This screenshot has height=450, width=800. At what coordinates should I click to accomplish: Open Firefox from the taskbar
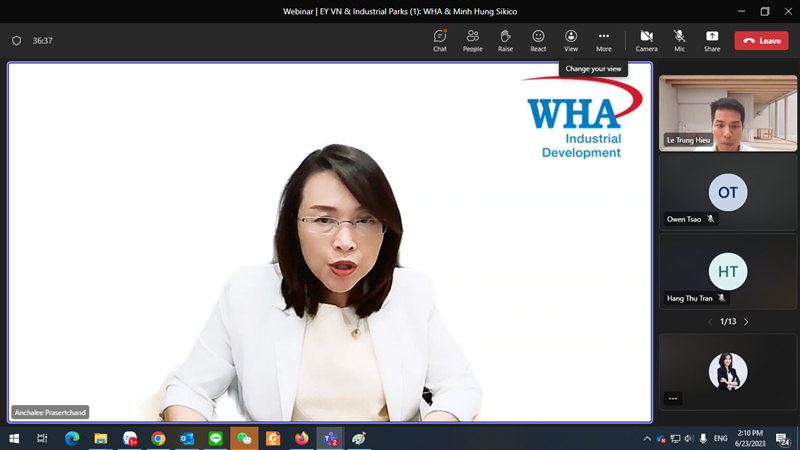302,438
